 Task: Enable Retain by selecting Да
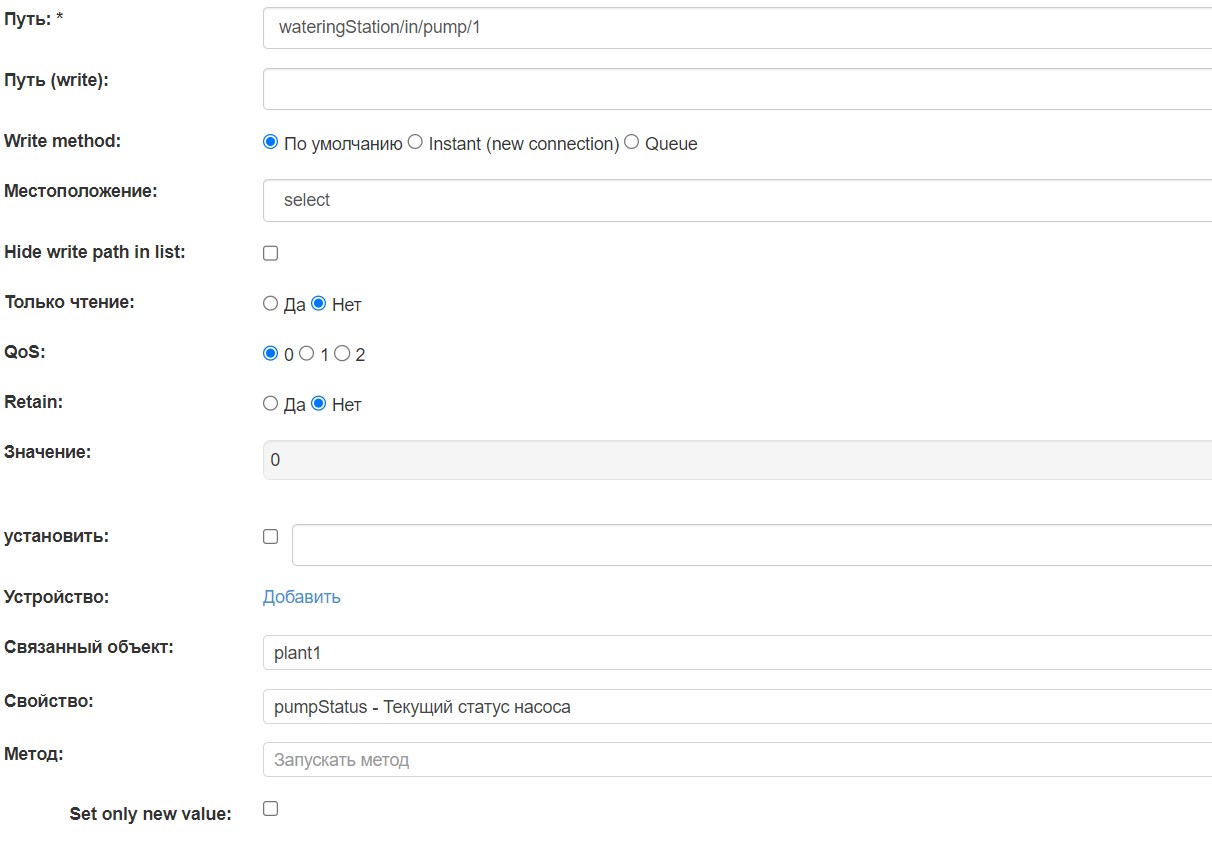coord(270,403)
